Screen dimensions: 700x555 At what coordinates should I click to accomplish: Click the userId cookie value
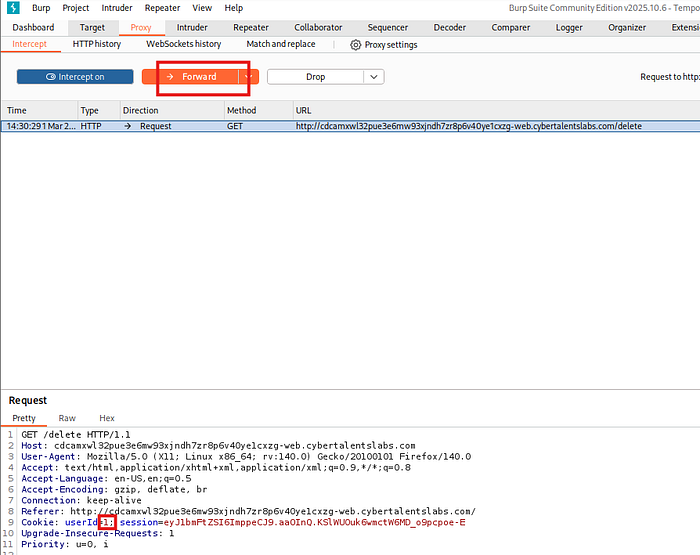coord(106,522)
